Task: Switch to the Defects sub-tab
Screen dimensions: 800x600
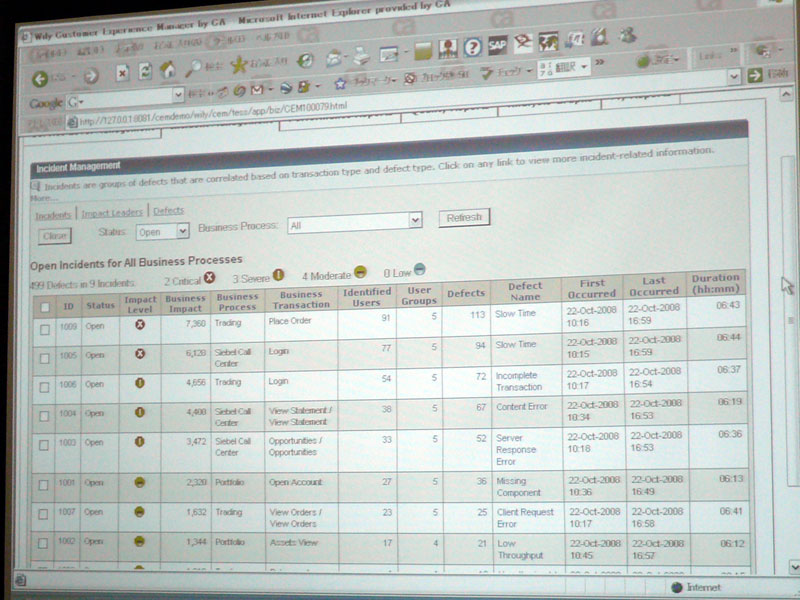Action: pyautogui.click(x=168, y=211)
